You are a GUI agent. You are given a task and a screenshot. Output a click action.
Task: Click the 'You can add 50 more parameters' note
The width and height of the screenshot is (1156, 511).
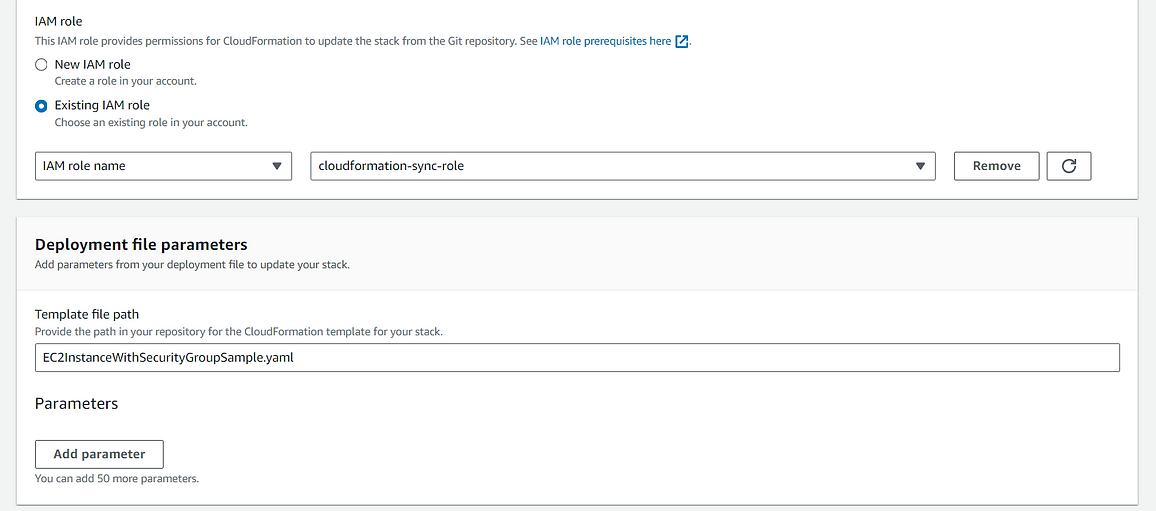tap(117, 479)
